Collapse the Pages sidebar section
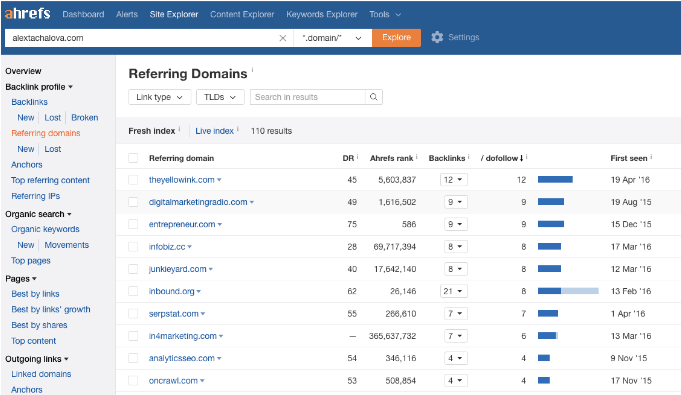The width and height of the screenshot is (681, 395). pos(21,279)
